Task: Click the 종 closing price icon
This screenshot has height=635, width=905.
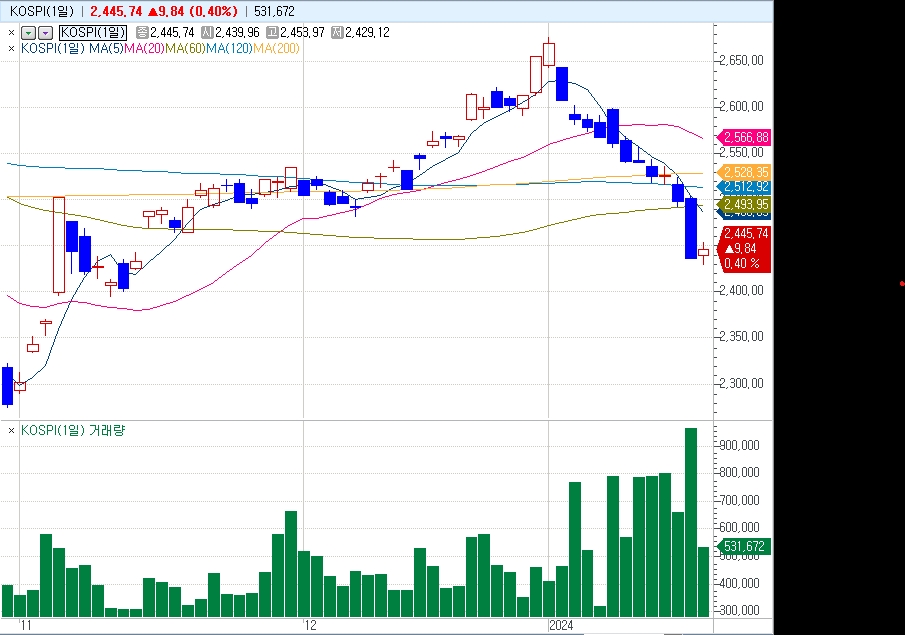Action: click(143, 32)
